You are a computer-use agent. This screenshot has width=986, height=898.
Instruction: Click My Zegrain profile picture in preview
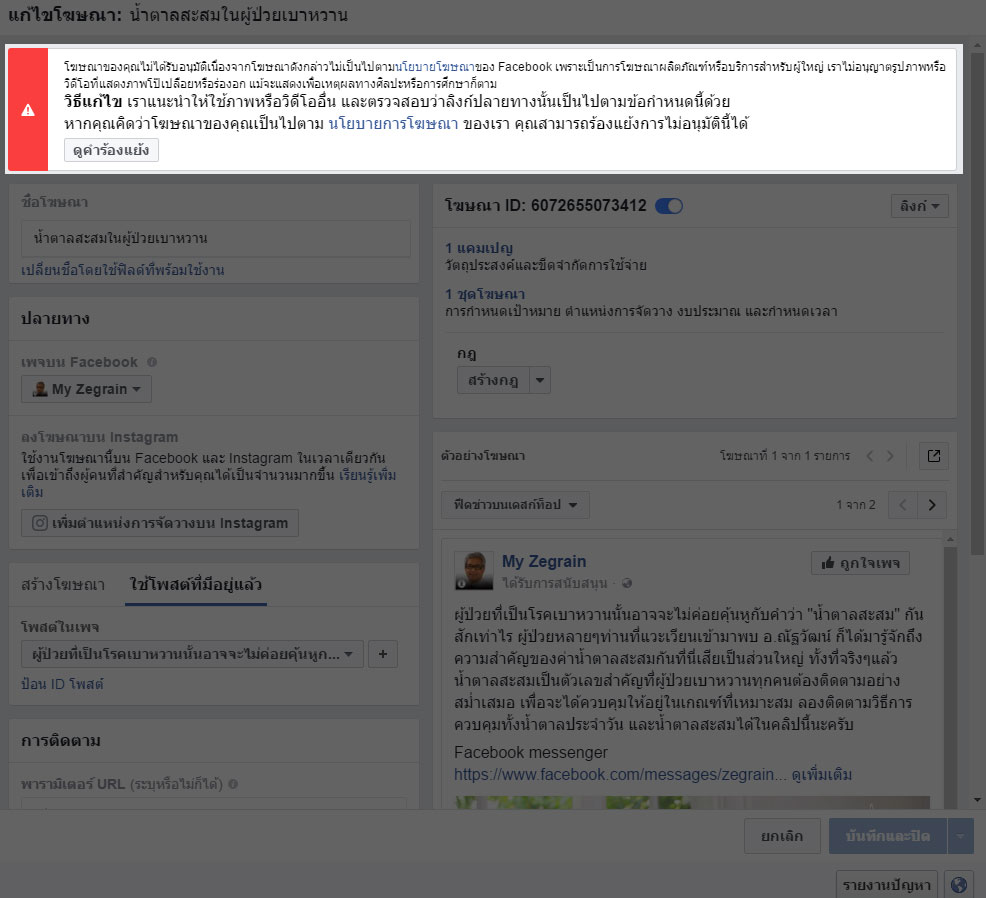point(474,570)
